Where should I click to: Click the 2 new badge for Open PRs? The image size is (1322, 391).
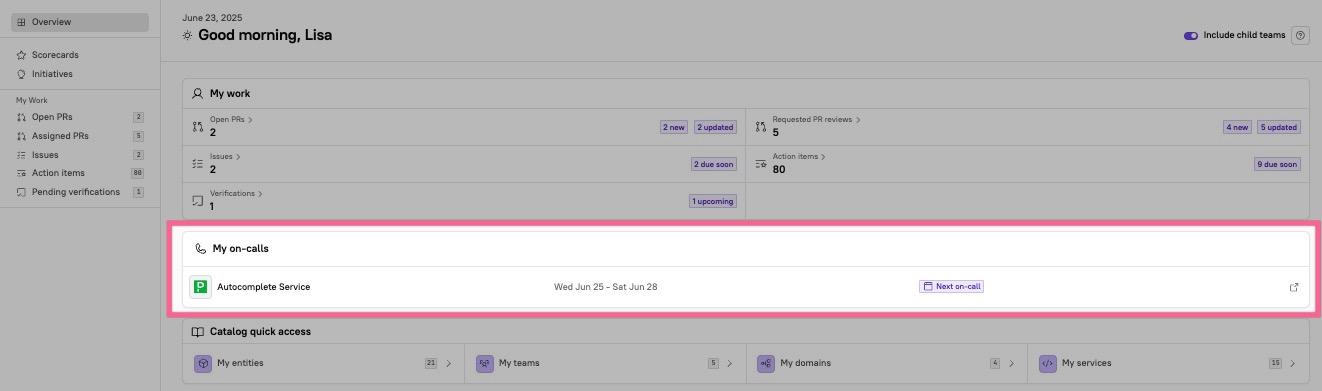click(674, 127)
